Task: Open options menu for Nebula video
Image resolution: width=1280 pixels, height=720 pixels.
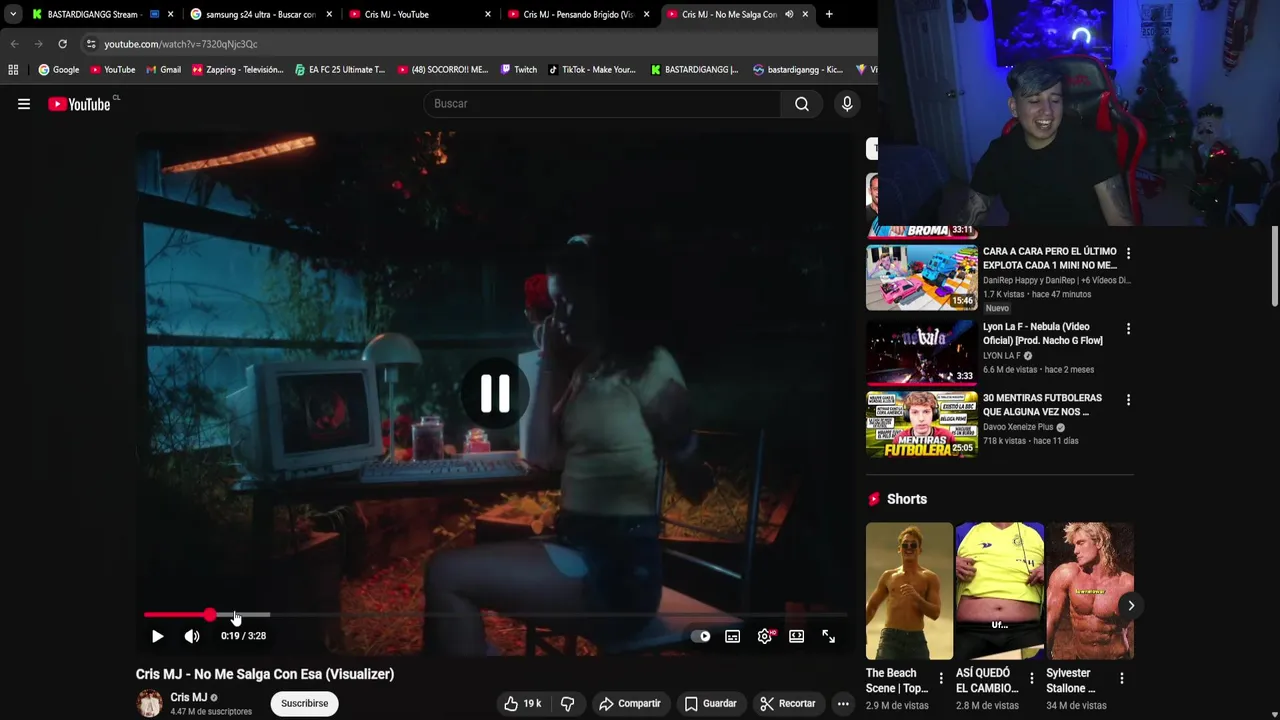Action: pos(1128,328)
